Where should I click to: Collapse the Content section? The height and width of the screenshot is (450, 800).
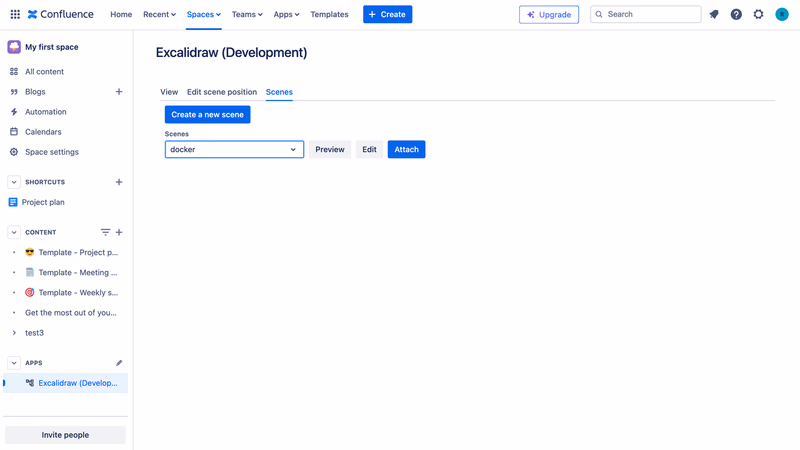(x=14, y=232)
